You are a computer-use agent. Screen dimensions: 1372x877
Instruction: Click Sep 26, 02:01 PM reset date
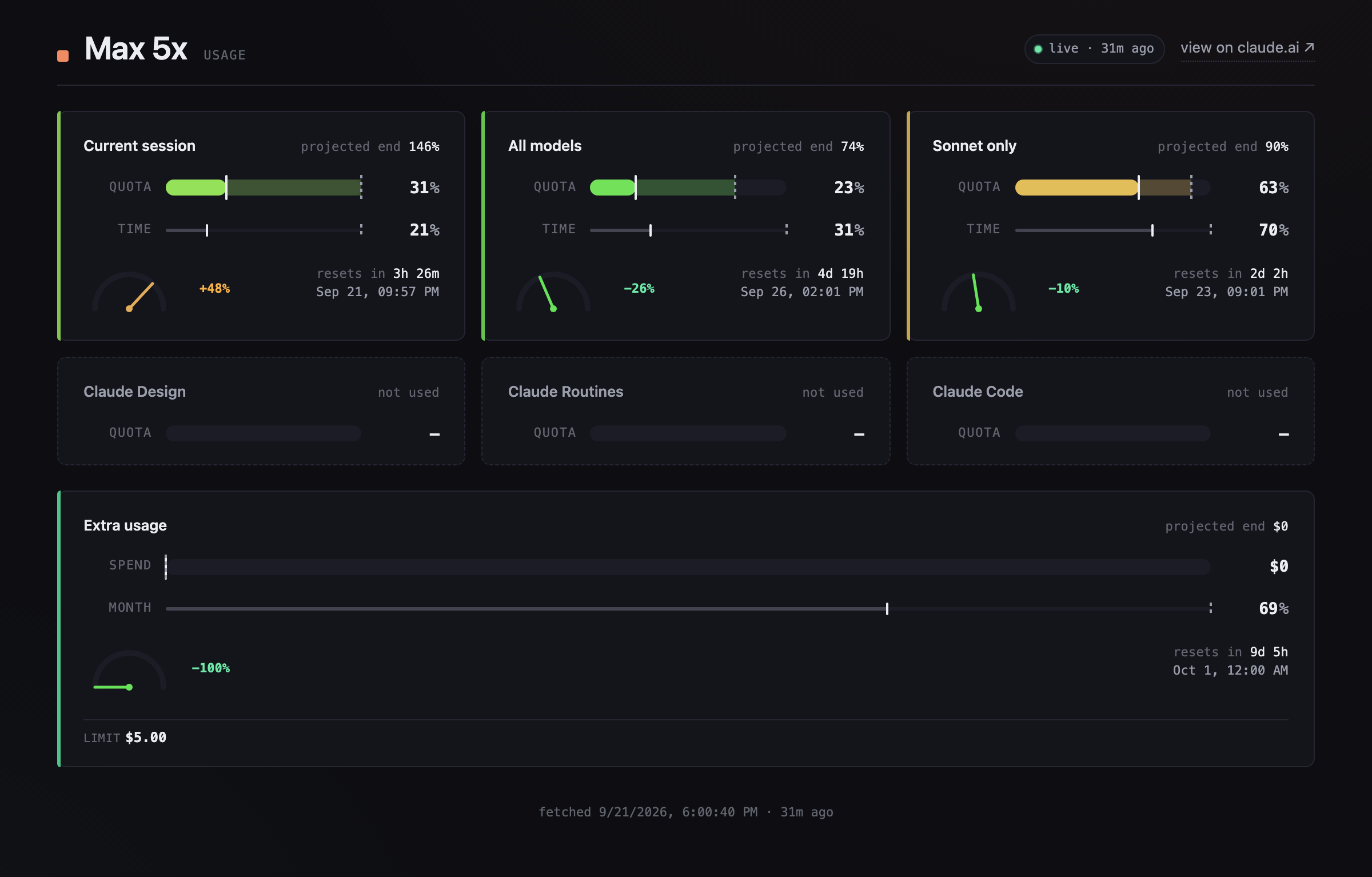[802, 292]
